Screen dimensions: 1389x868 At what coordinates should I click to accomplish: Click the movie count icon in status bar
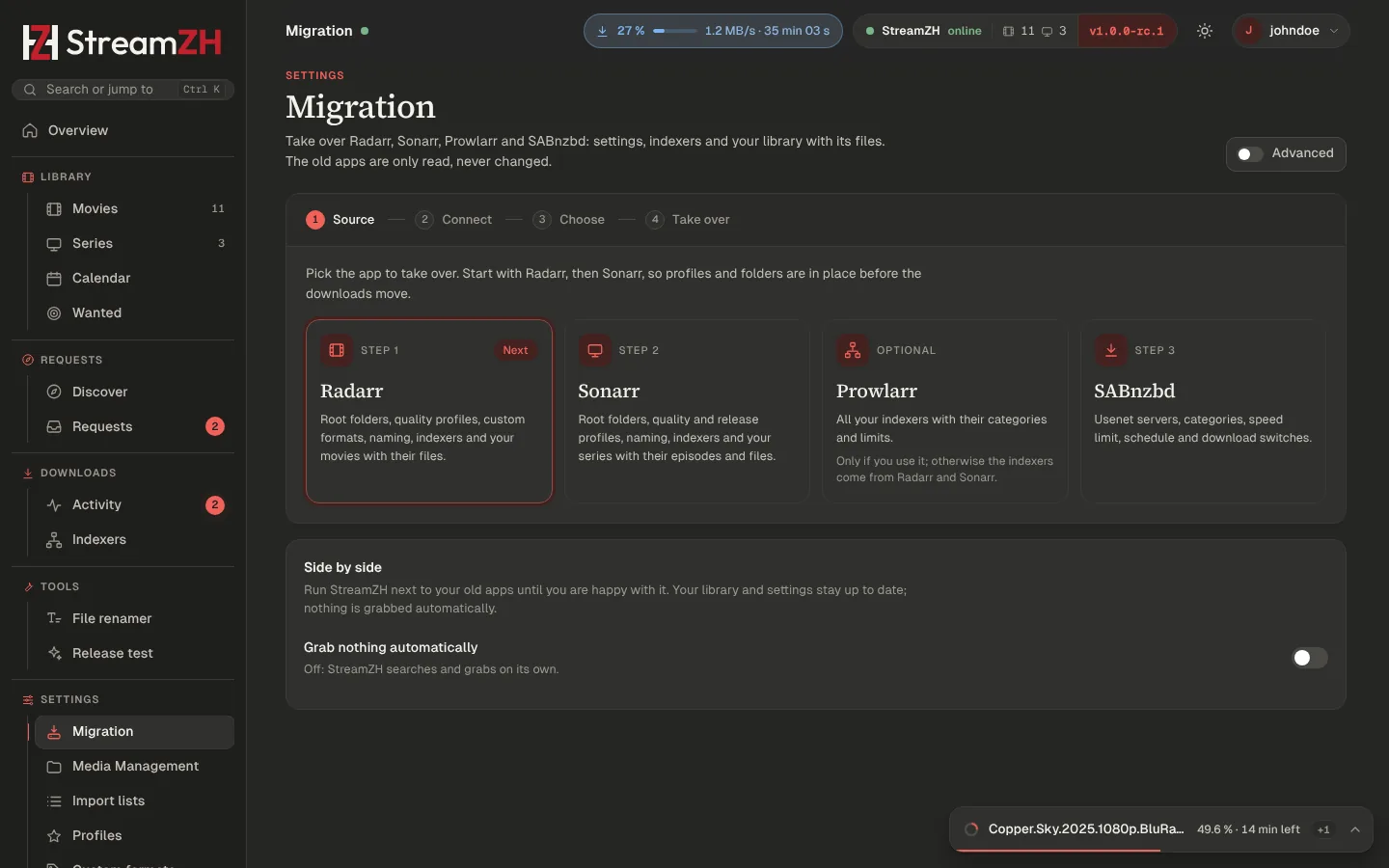pyautogui.click(x=1008, y=31)
